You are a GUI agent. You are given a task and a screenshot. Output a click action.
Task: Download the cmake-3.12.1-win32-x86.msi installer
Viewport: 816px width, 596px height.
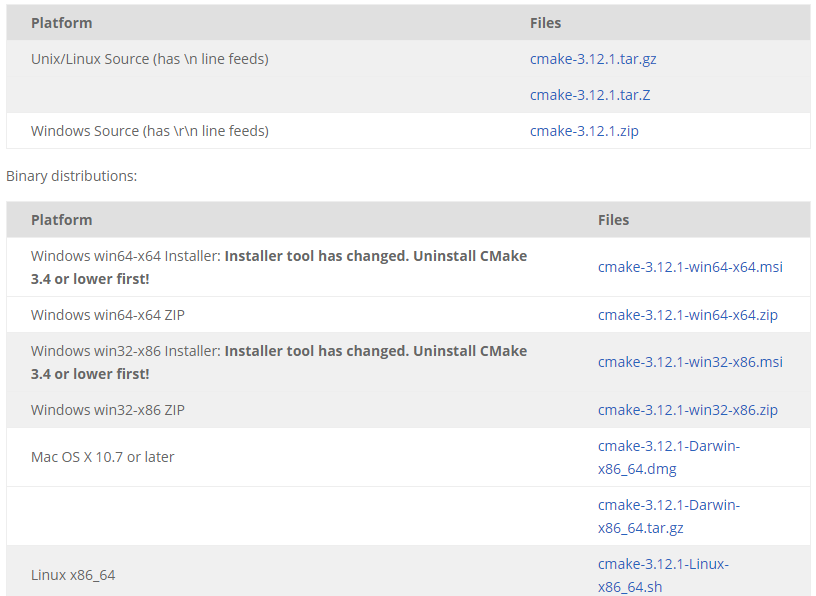click(690, 362)
